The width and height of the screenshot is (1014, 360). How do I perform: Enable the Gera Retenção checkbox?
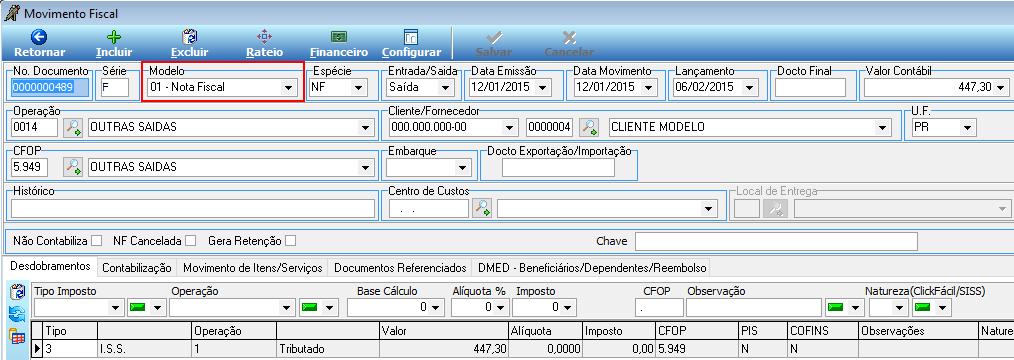[x=290, y=241]
